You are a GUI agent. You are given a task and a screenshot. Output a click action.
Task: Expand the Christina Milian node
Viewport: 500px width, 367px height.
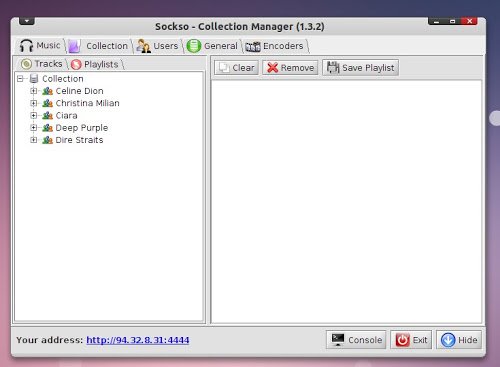(33, 103)
